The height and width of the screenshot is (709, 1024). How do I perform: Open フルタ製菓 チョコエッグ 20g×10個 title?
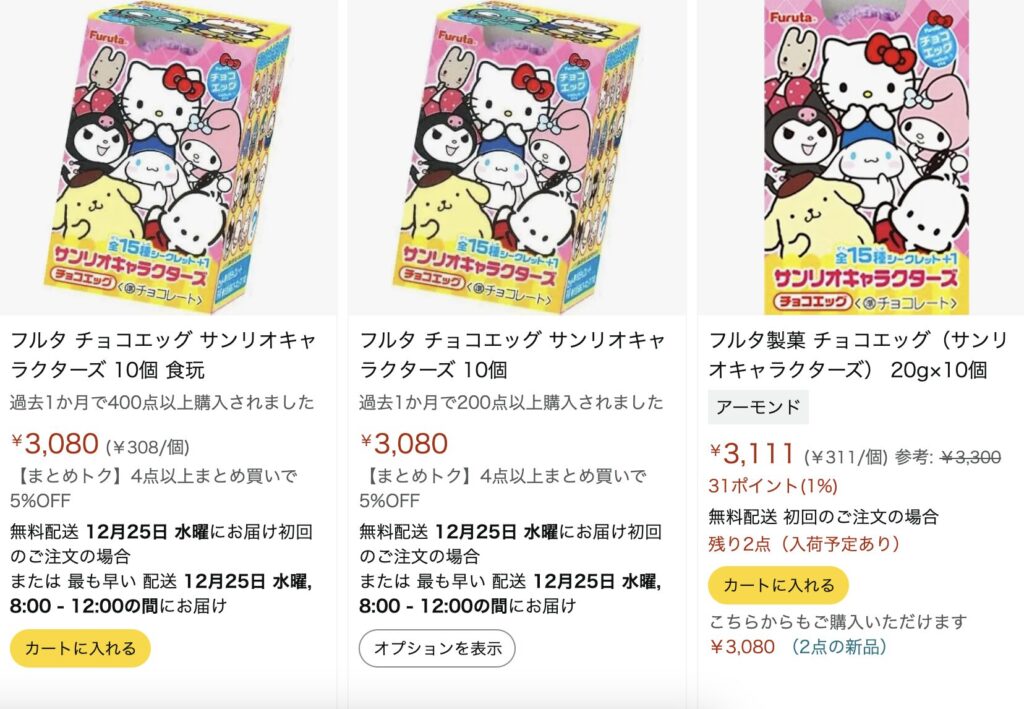click(x=858, y=354)
